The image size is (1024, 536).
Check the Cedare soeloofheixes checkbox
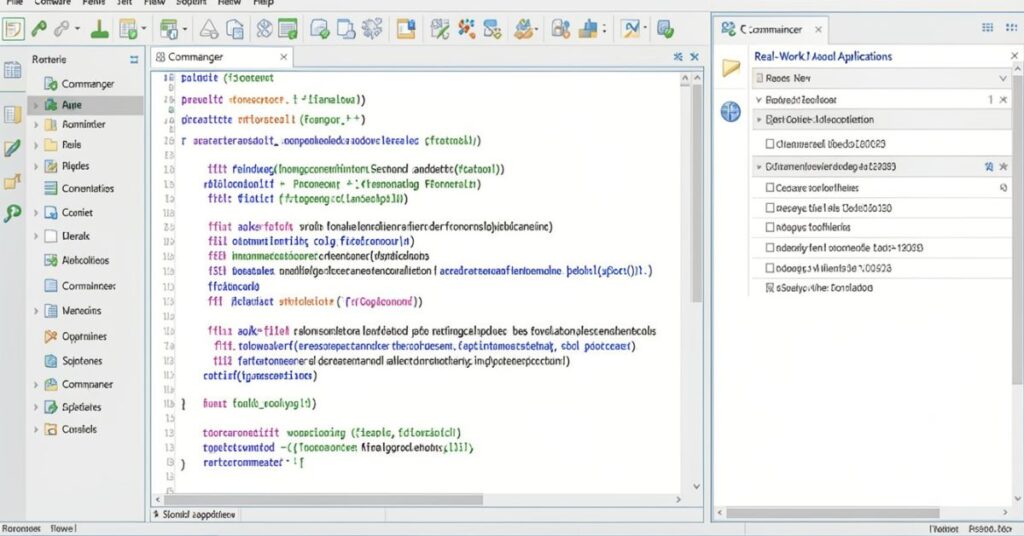coord(769,188)
